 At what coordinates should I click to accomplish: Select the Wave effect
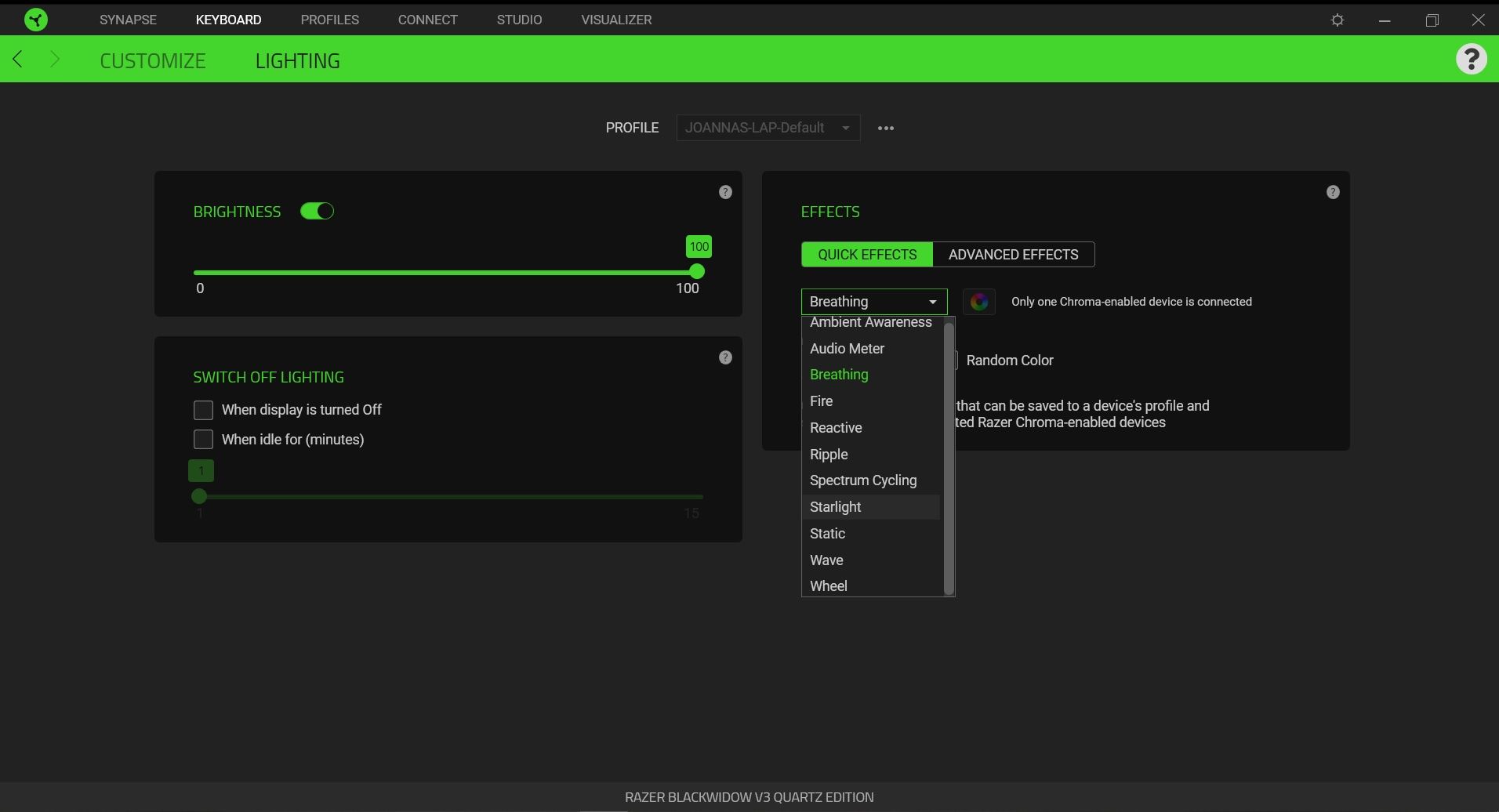[871, 560]
